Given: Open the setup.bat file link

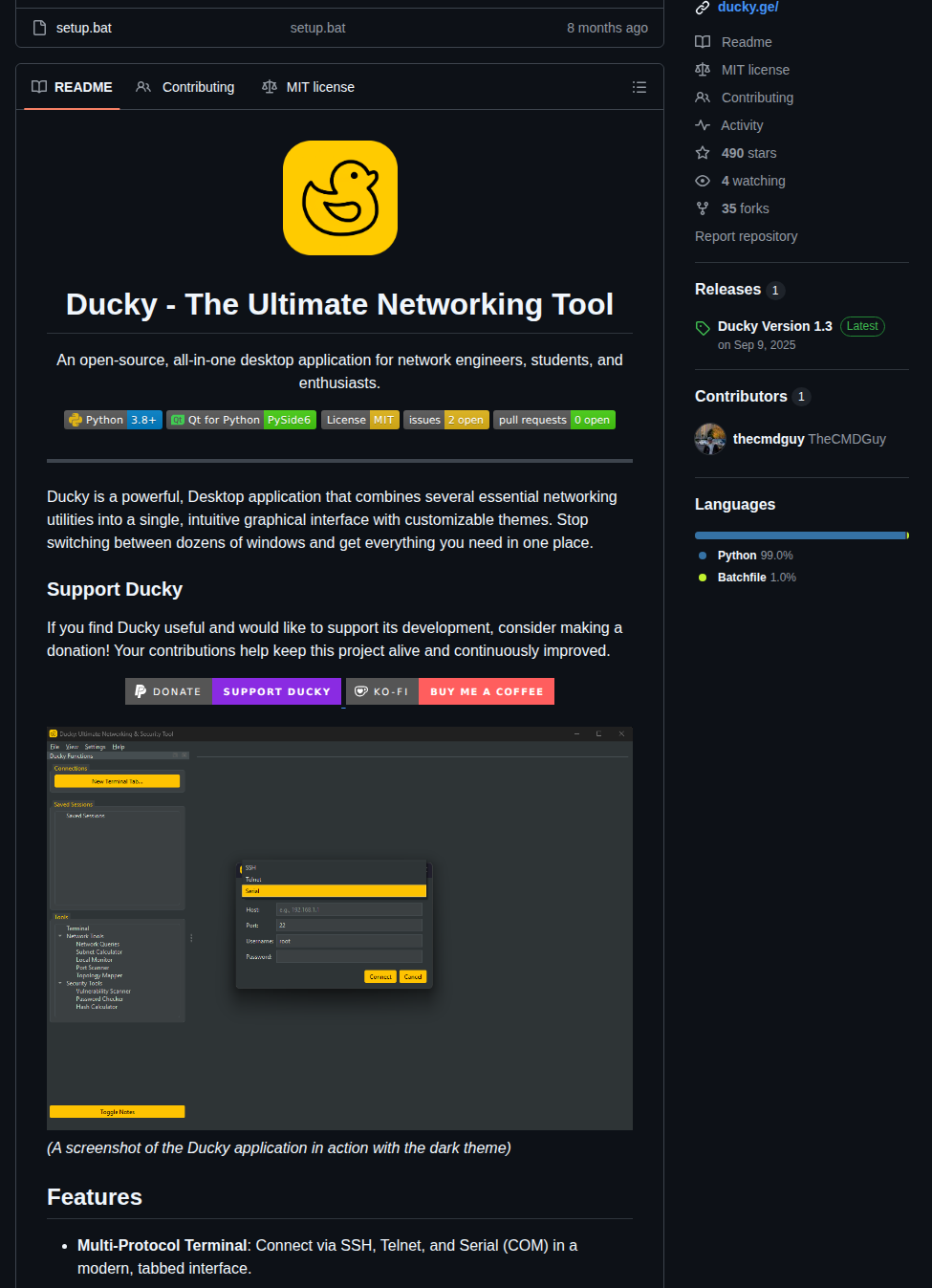Looking at the screenshot, I should click(x=84, y=28).
